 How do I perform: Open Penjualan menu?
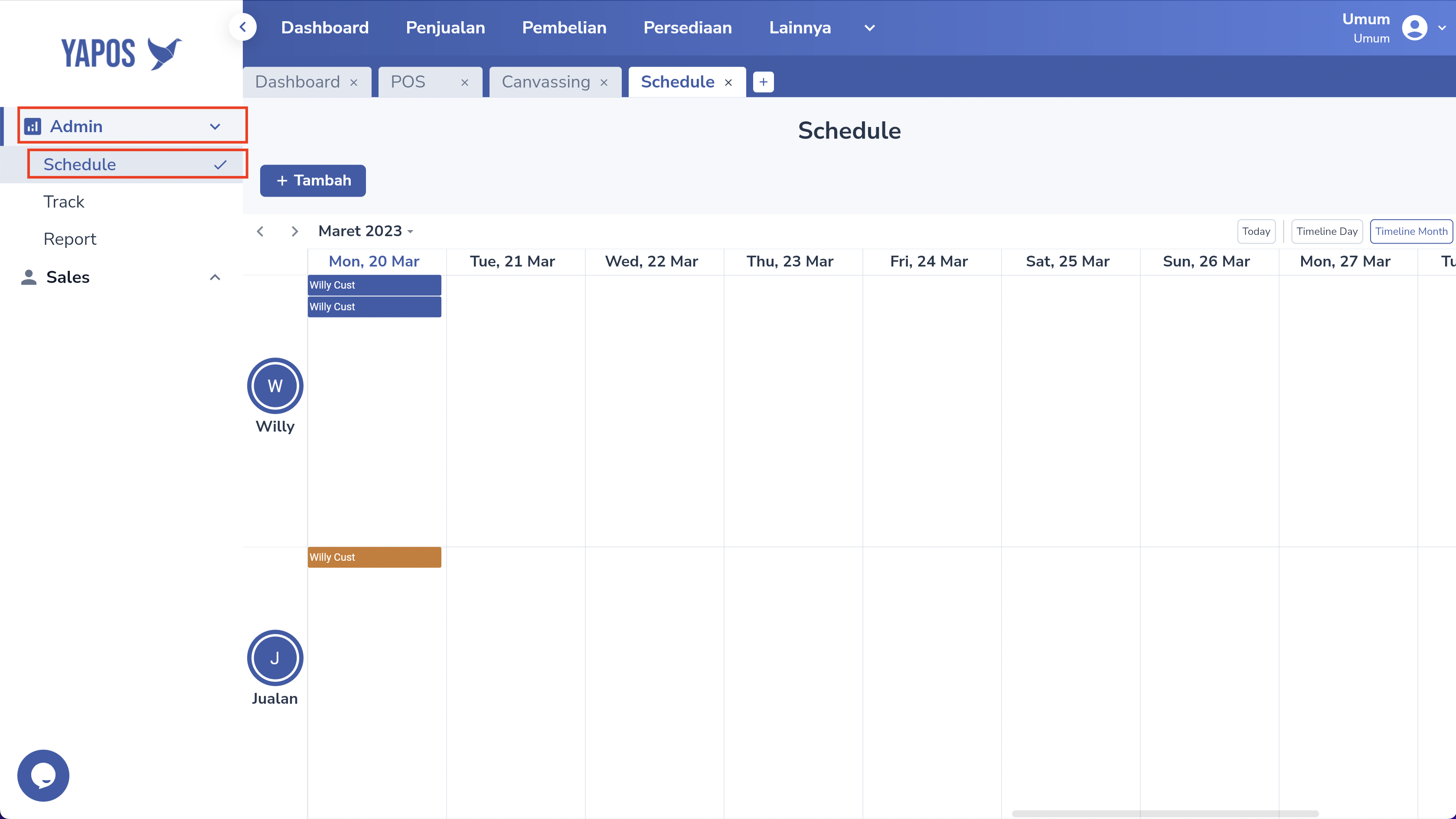click(x=445, y=28)
